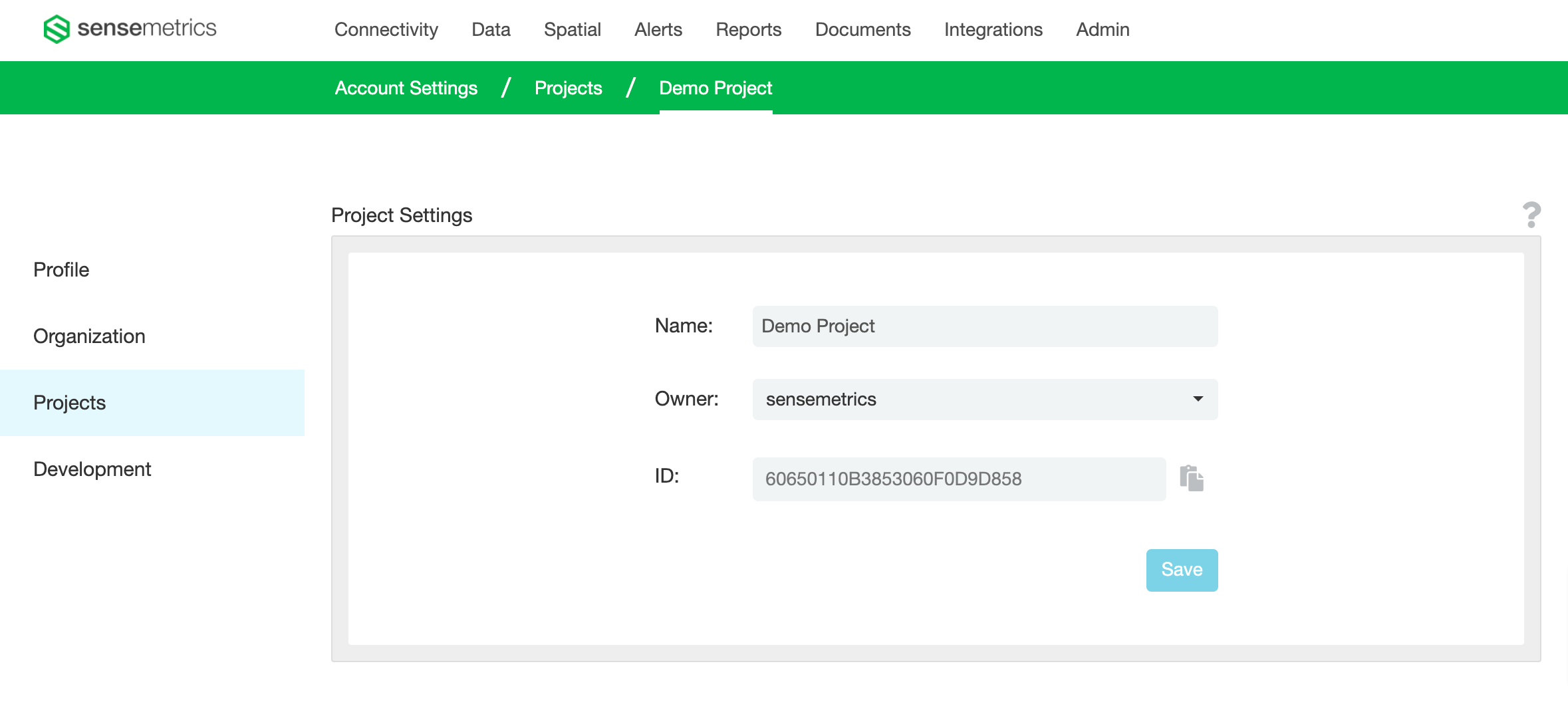Go to the Data menu

(x=491, y=30)
